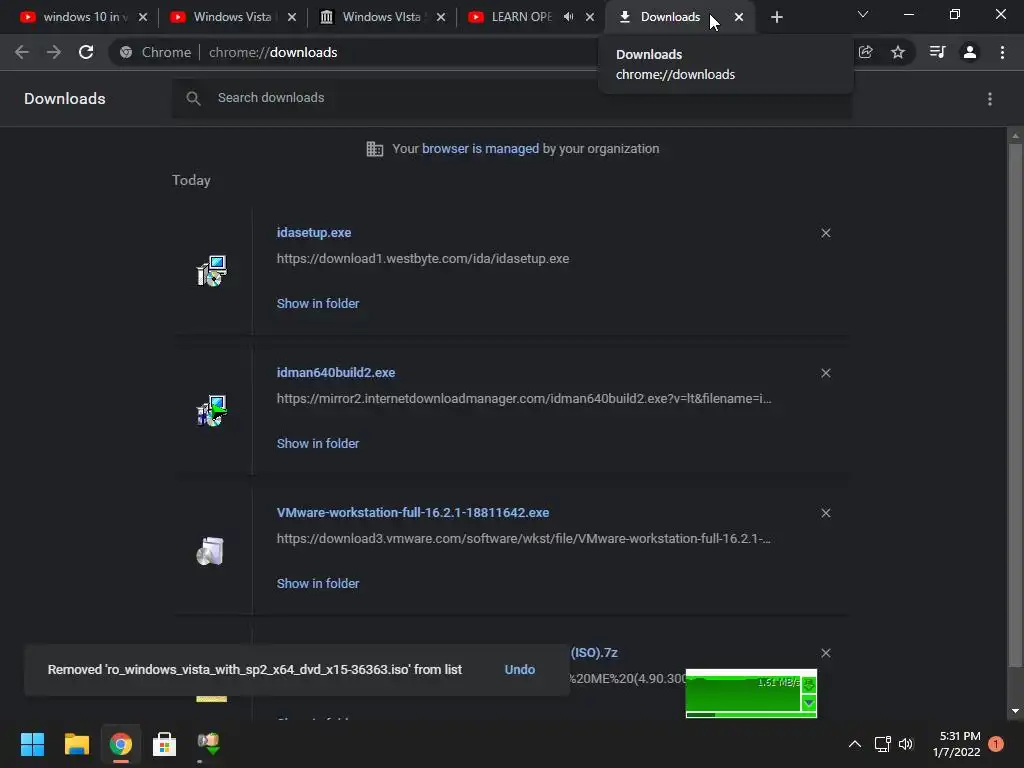Open idman640build2.exe file link
Screen dimensions: 1024x768
(x=336, y=372)
